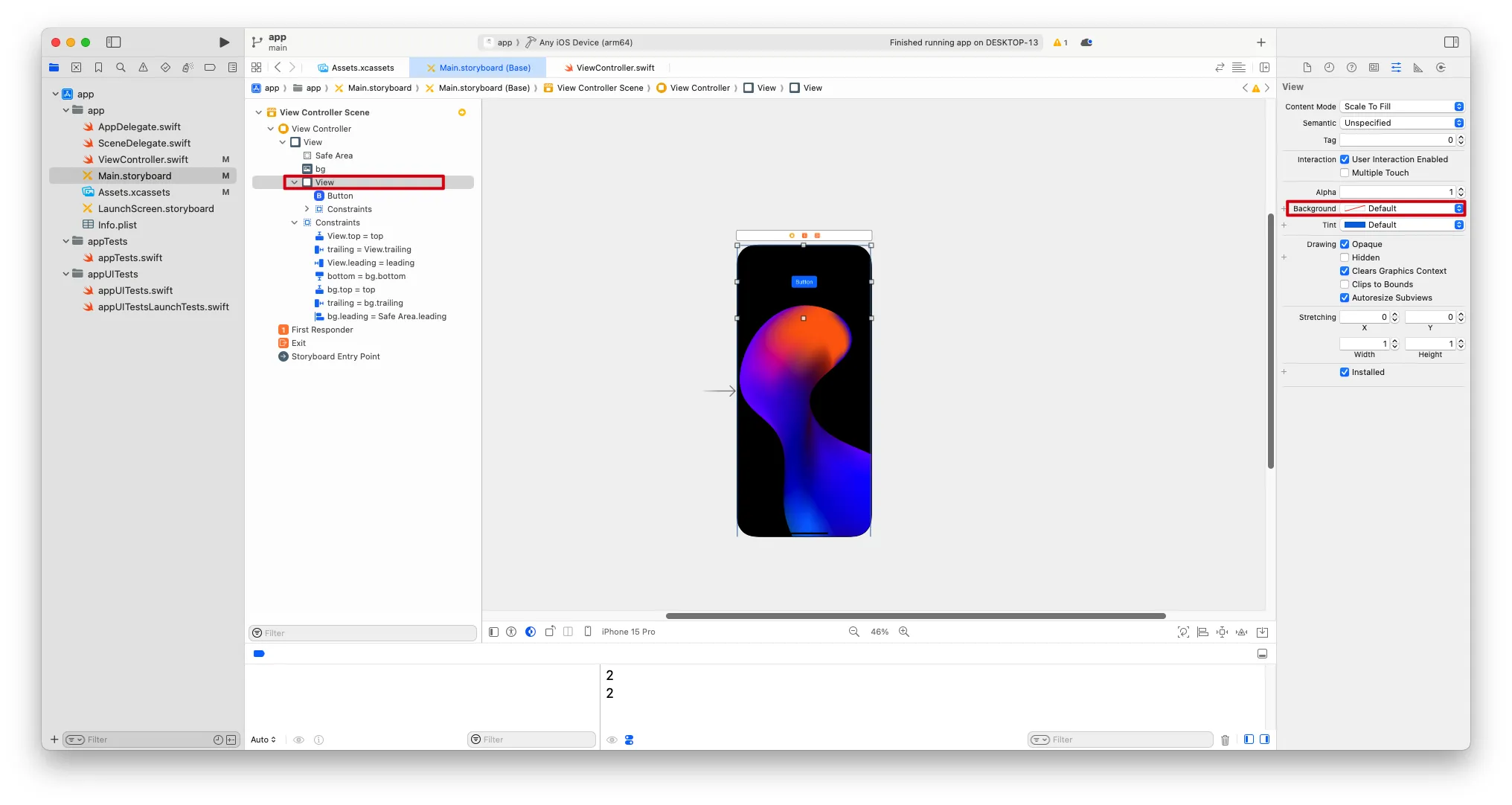This screenshot has width=1512, height=805.
Task: Open the Attributes inspector icon
Action: click(x=1396, y=68)
